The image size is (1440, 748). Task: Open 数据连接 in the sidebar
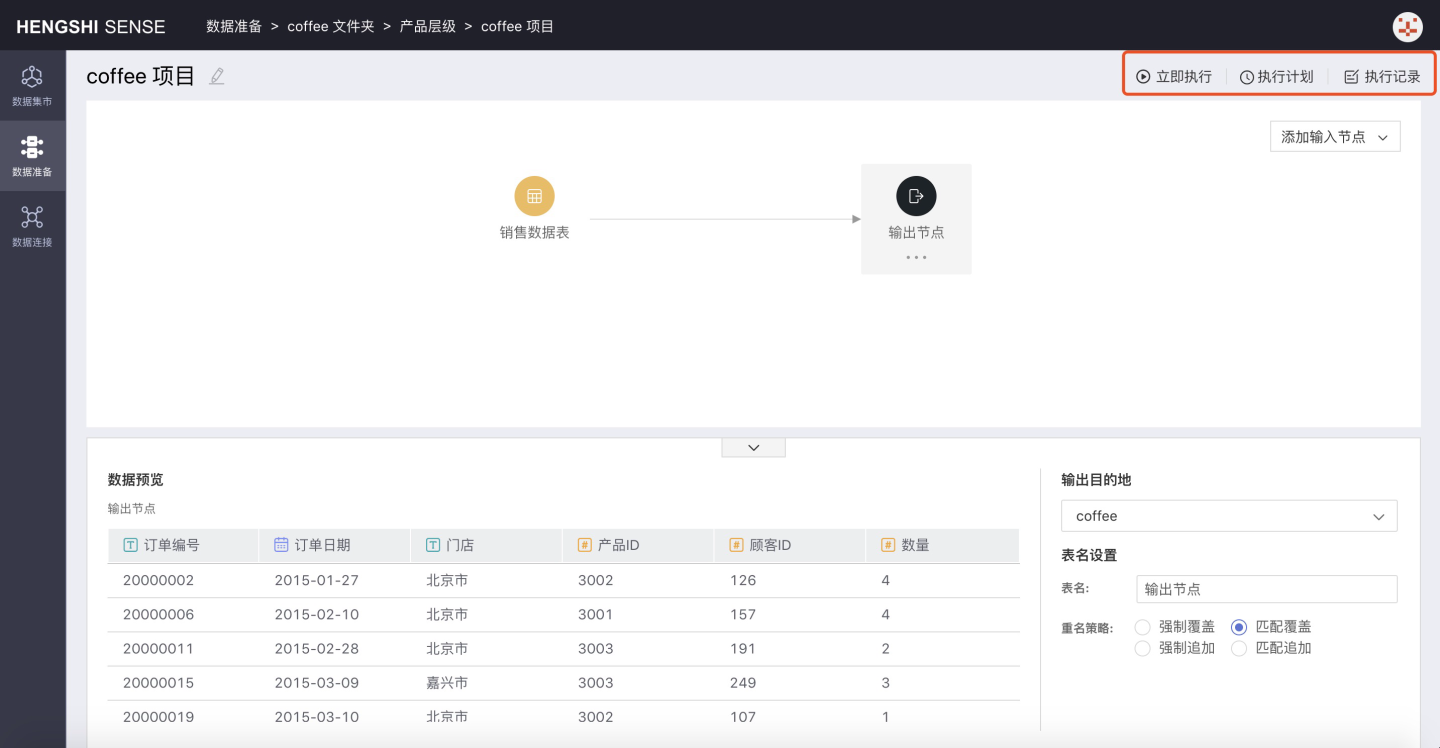(32, 226)
